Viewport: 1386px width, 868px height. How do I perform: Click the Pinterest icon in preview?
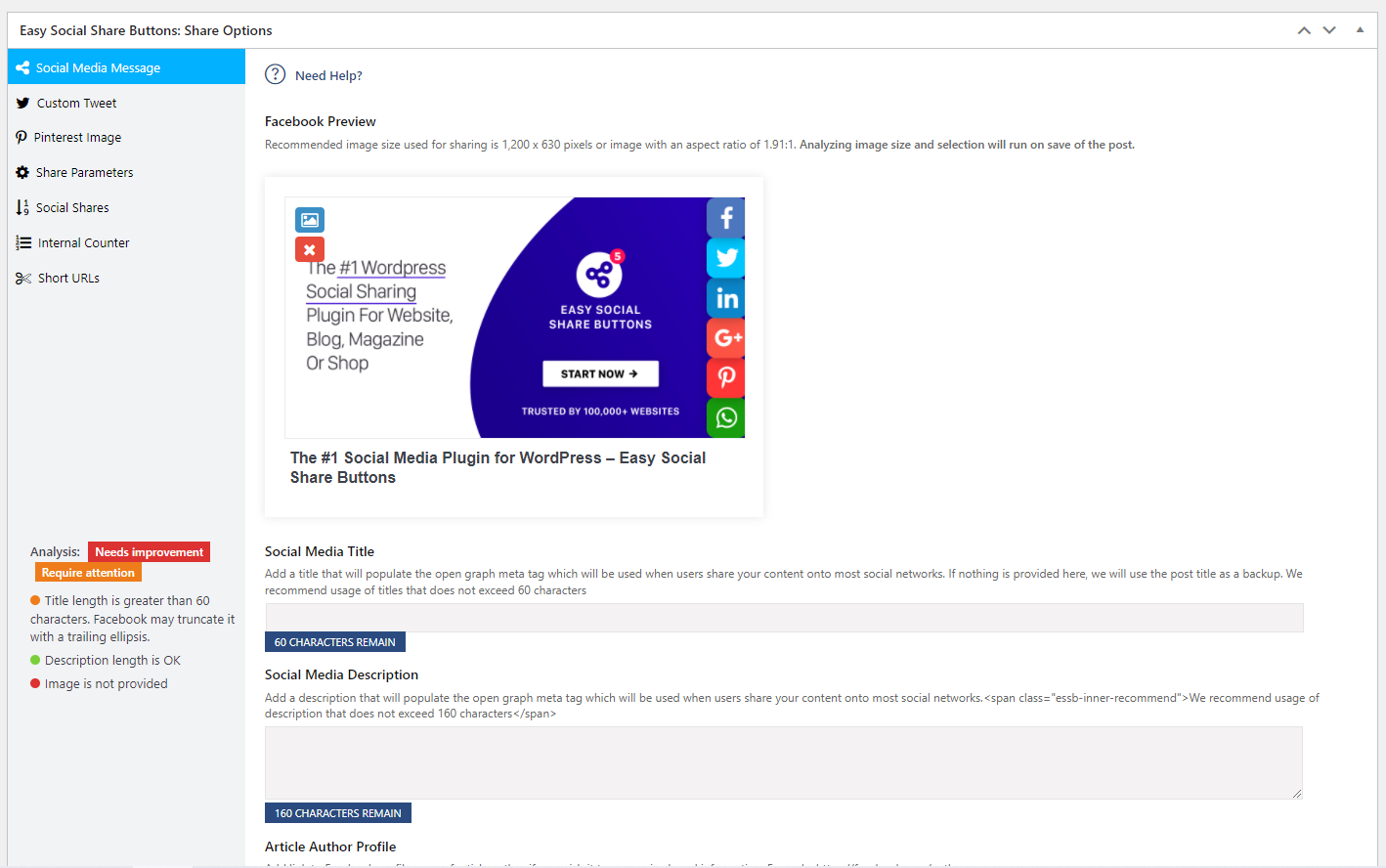(726, 377)
